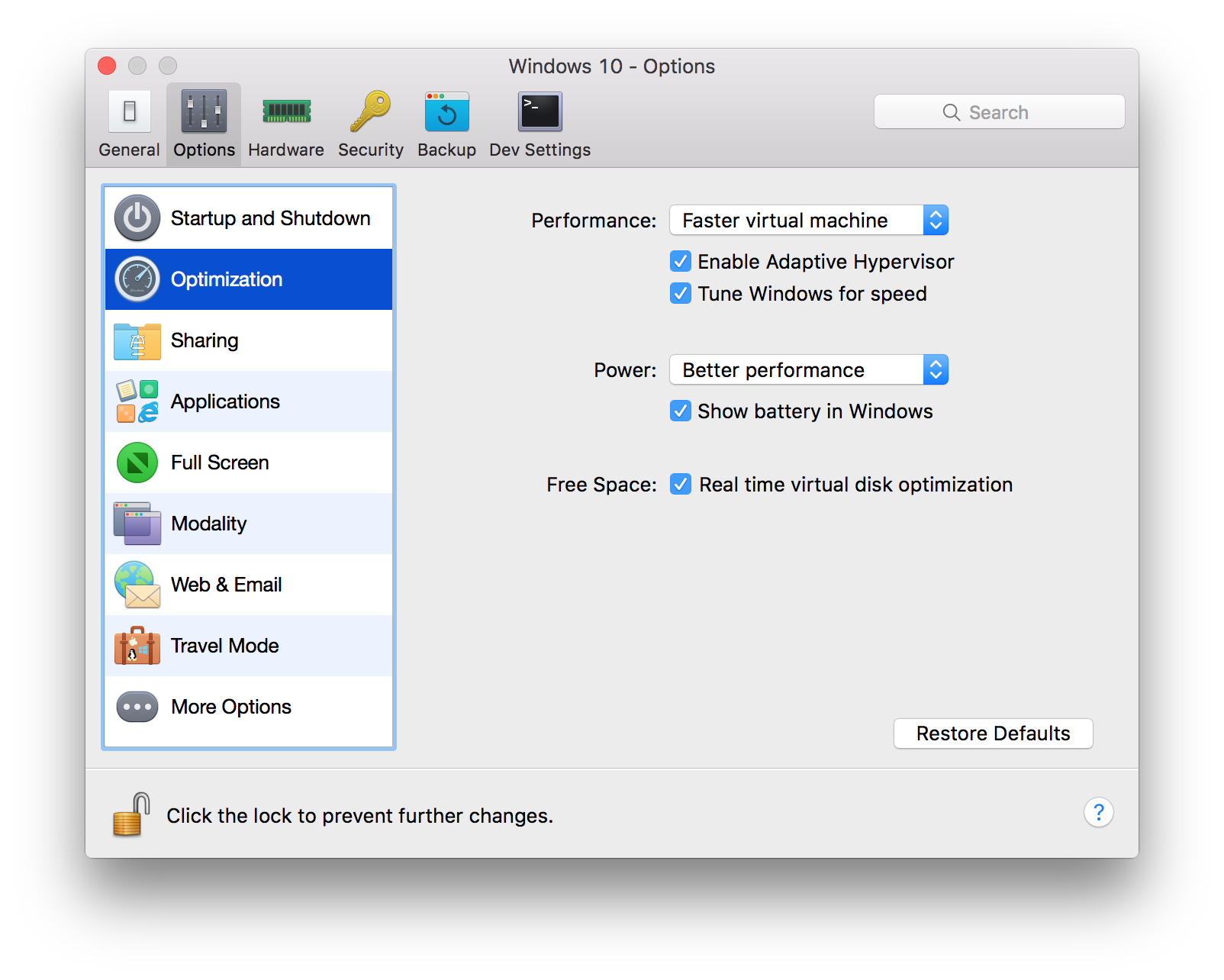The image size is (1224, 980).
Task: Toggle Show battery in Windows checkbox
Action: (681, 411)
